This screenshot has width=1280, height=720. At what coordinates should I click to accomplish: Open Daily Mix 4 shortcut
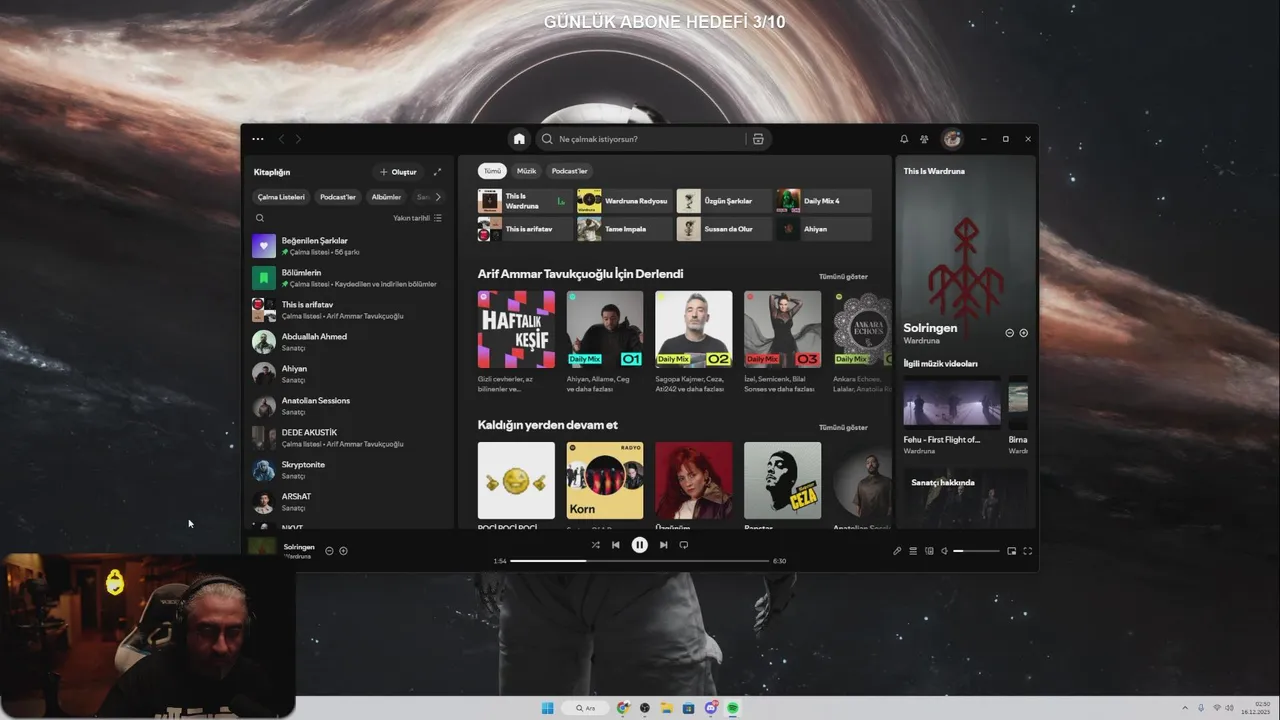tap(824, 201)
